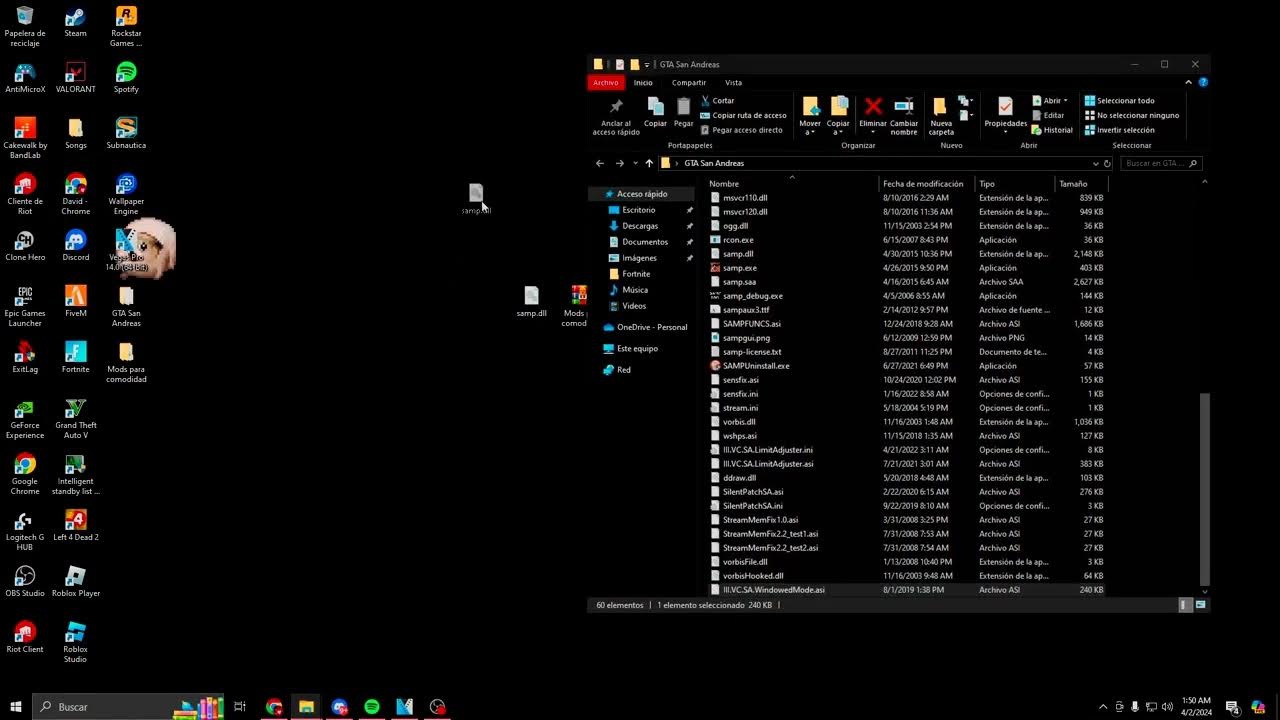This screenshot has height=720, width=1280.
Task: Click Cambiar nombre in ribbon
Action: [x=904, y=116]
